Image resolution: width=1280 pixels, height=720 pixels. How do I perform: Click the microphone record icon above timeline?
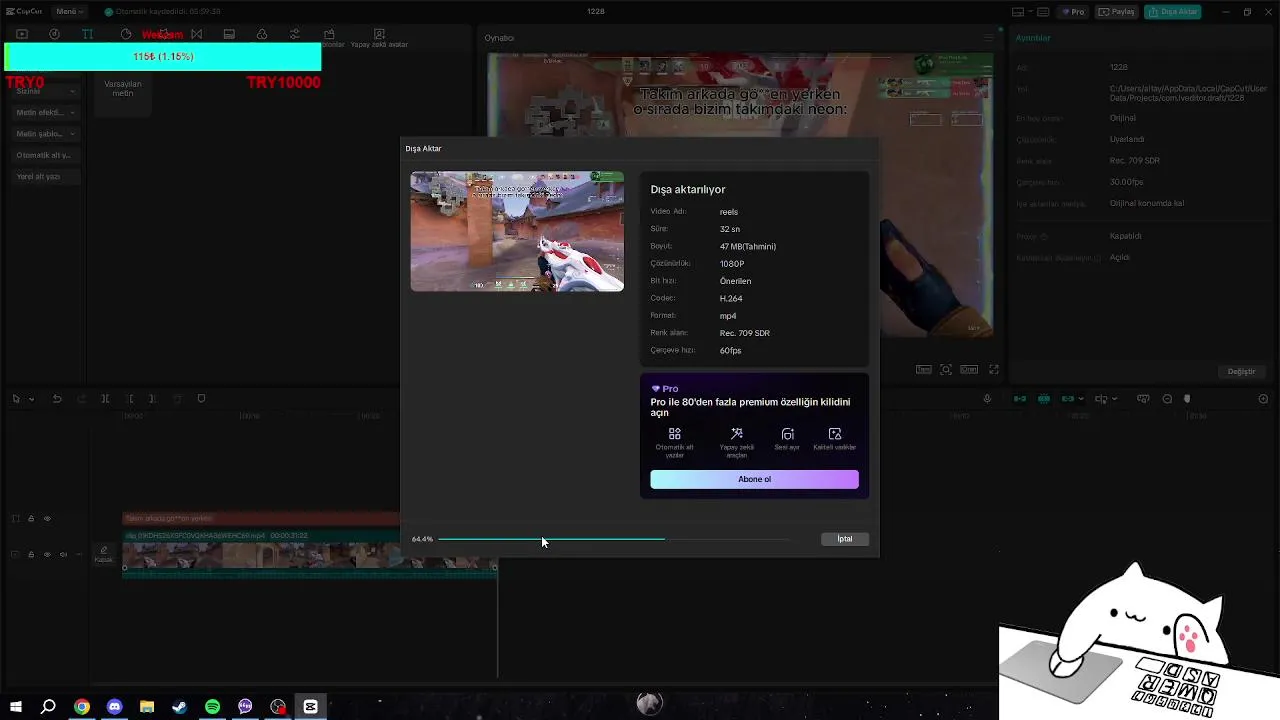[x=987, y=399]
